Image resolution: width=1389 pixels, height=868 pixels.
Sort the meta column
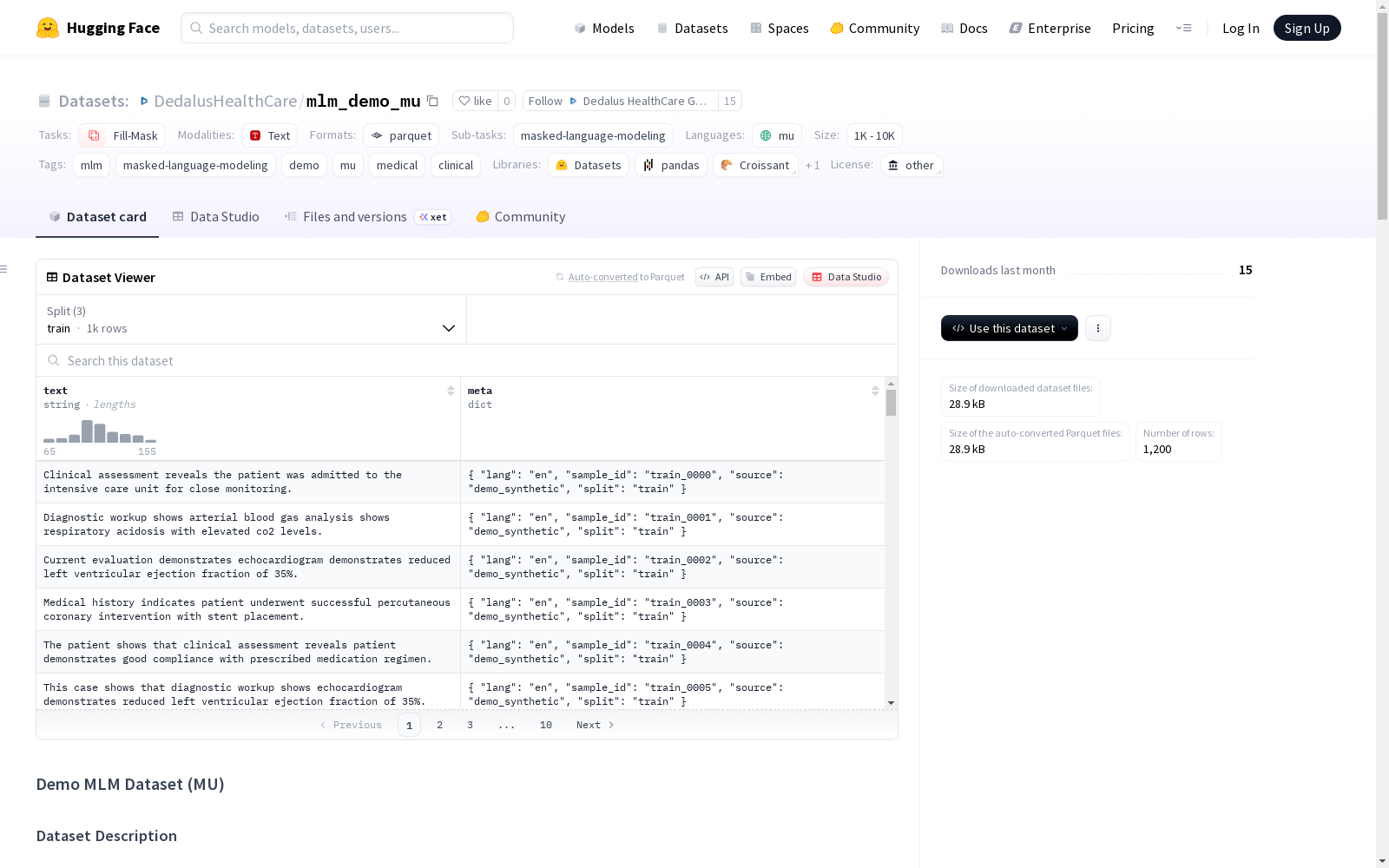point(875,391)
